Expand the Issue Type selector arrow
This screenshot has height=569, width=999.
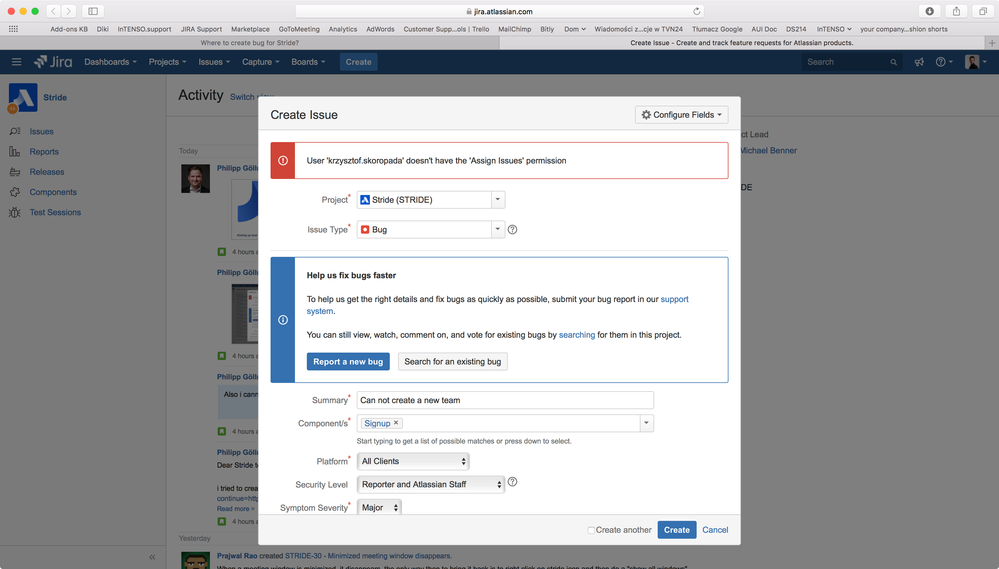[498, 229]
